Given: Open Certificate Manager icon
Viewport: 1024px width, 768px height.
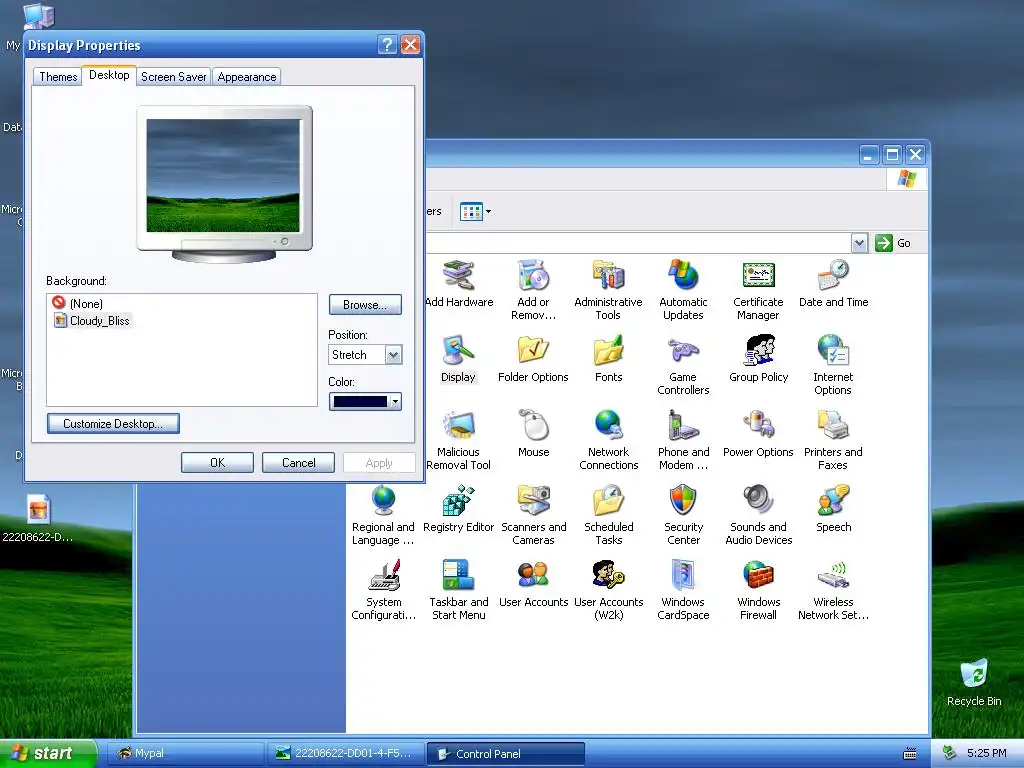Looking at the screenshot, I should (758, 276).
